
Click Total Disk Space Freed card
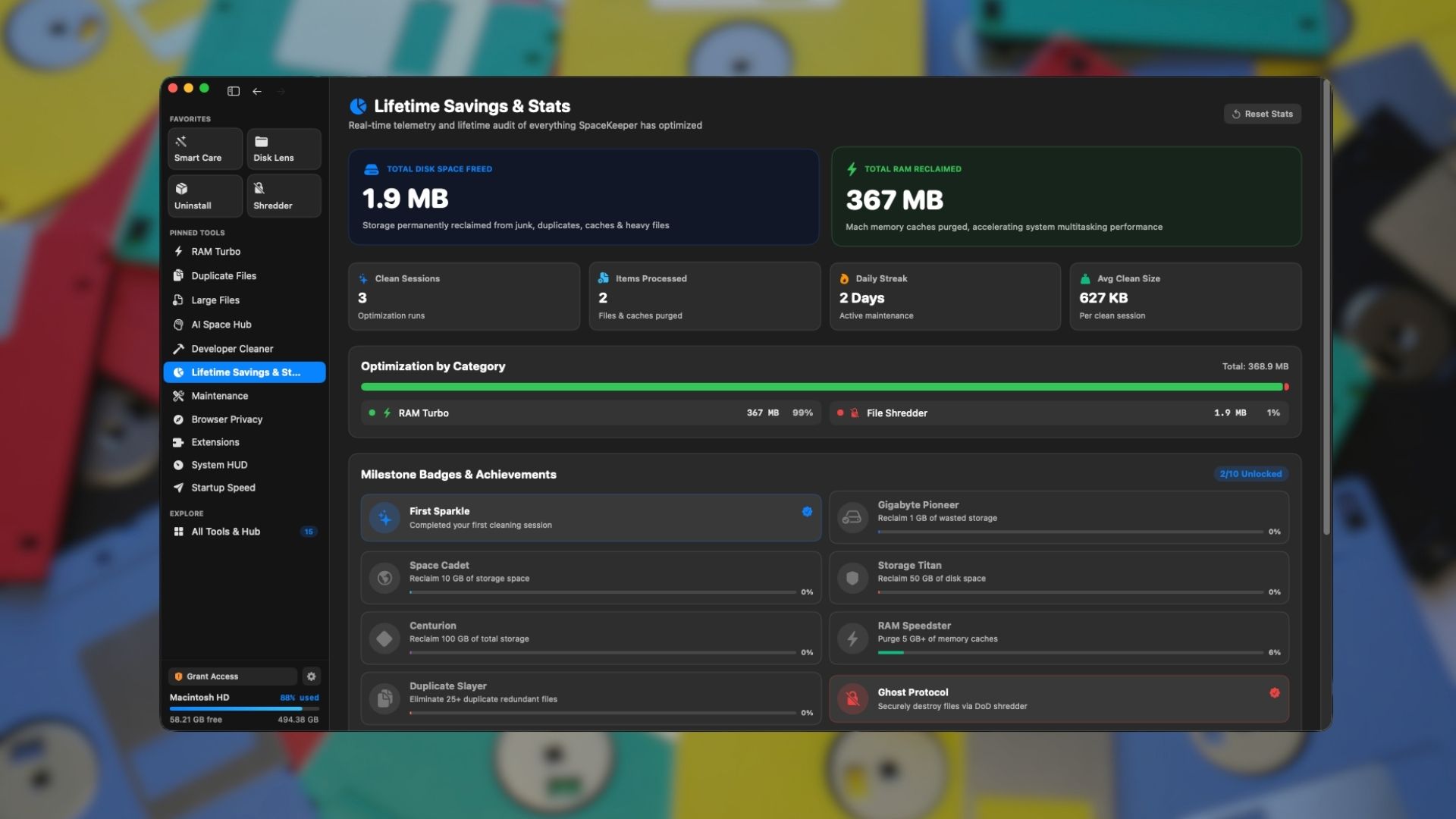pos(583,196)
